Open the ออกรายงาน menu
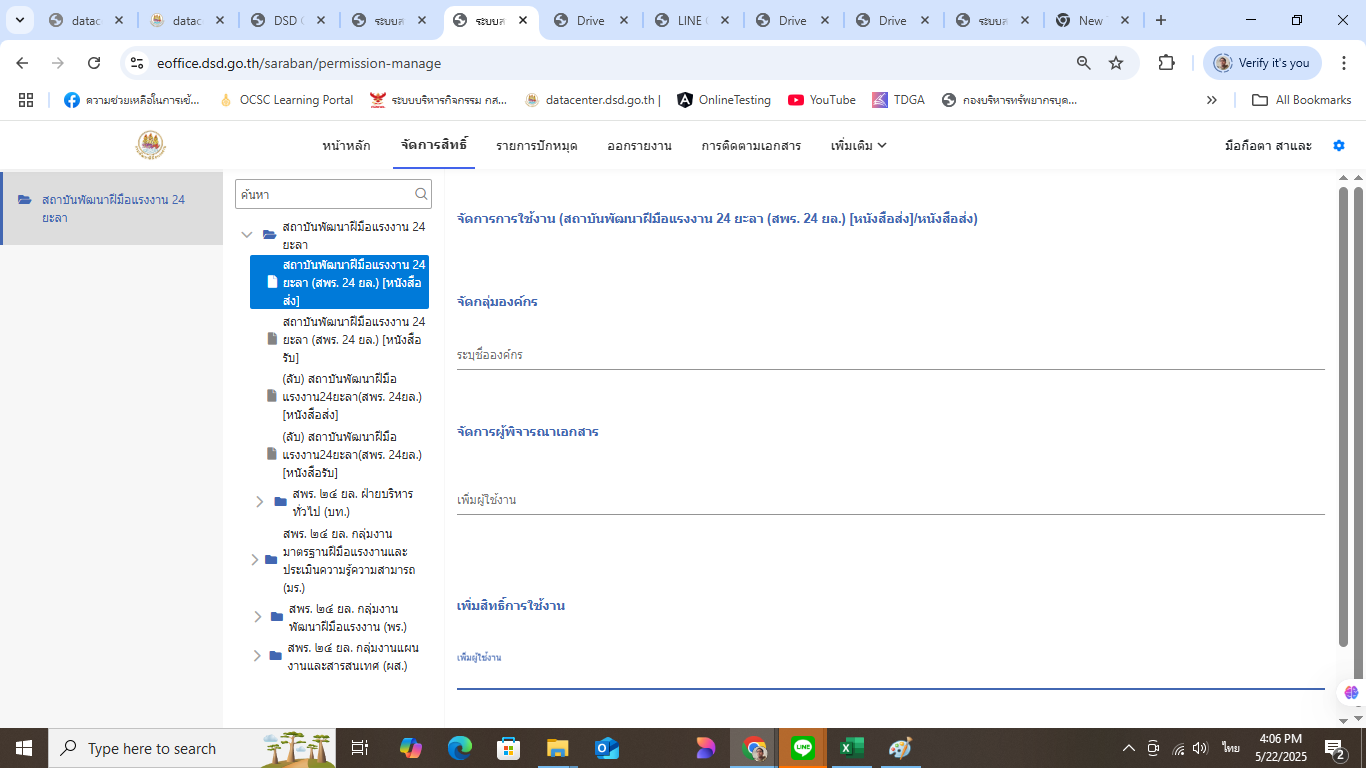 [639, 146]
